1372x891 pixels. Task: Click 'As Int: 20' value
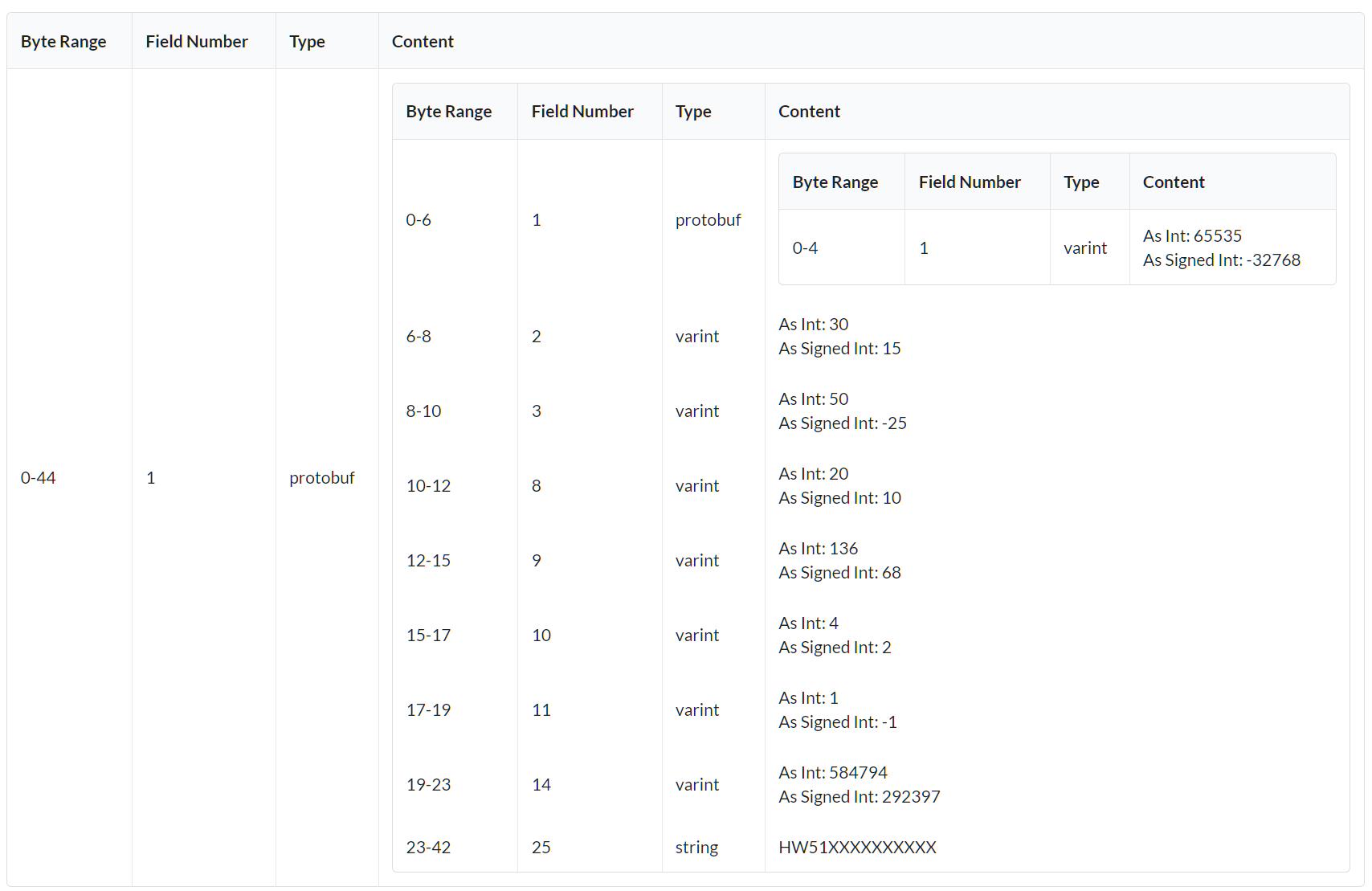click(813, 473)
